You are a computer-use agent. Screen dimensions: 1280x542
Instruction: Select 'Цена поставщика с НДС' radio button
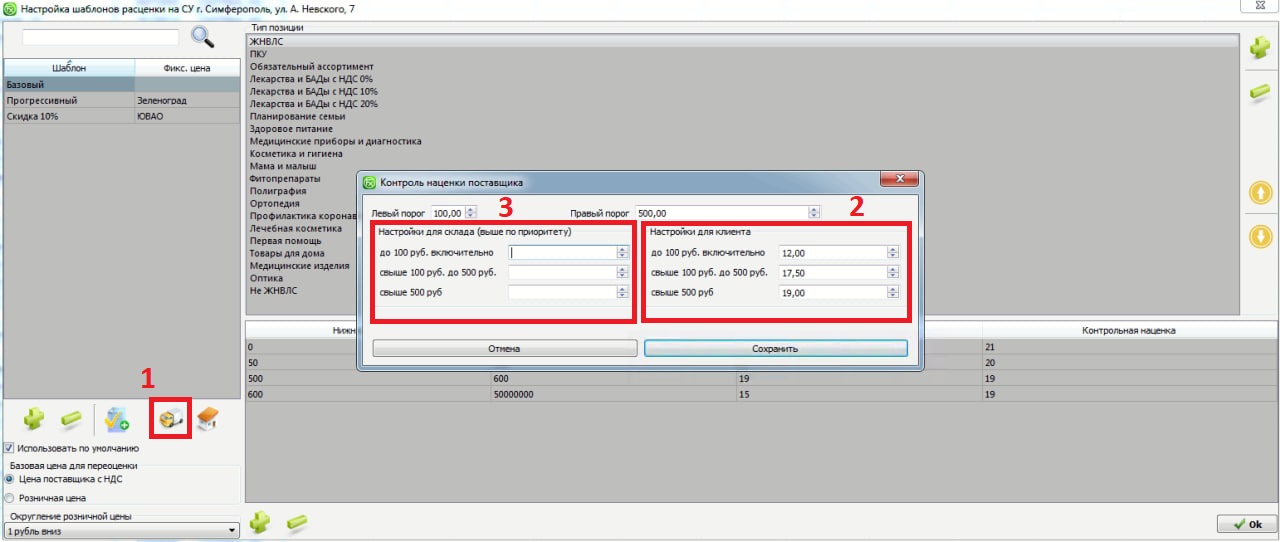pyautogui.click(x=9, y=480)
